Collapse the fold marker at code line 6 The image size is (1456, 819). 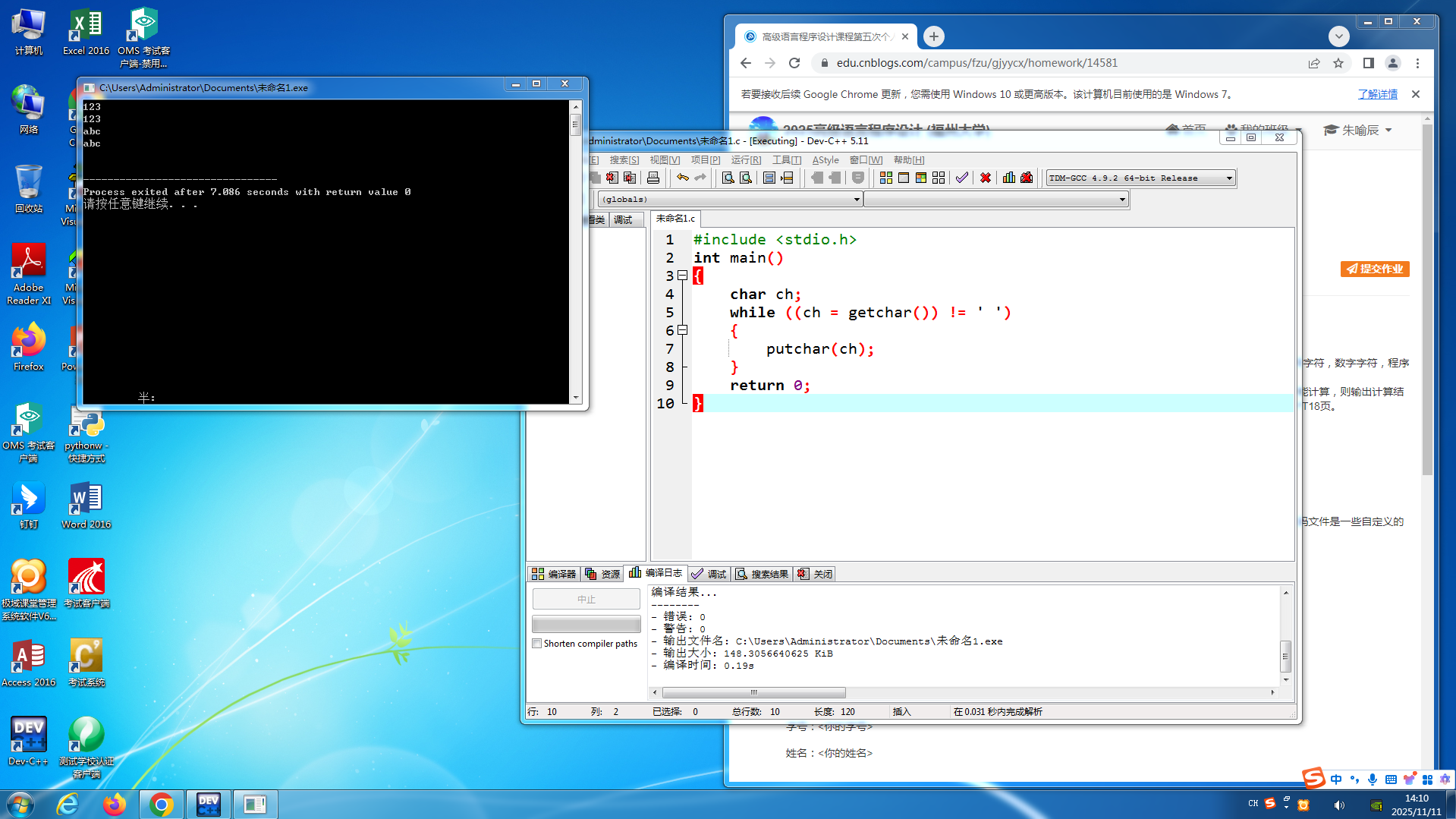pos(683,330)
